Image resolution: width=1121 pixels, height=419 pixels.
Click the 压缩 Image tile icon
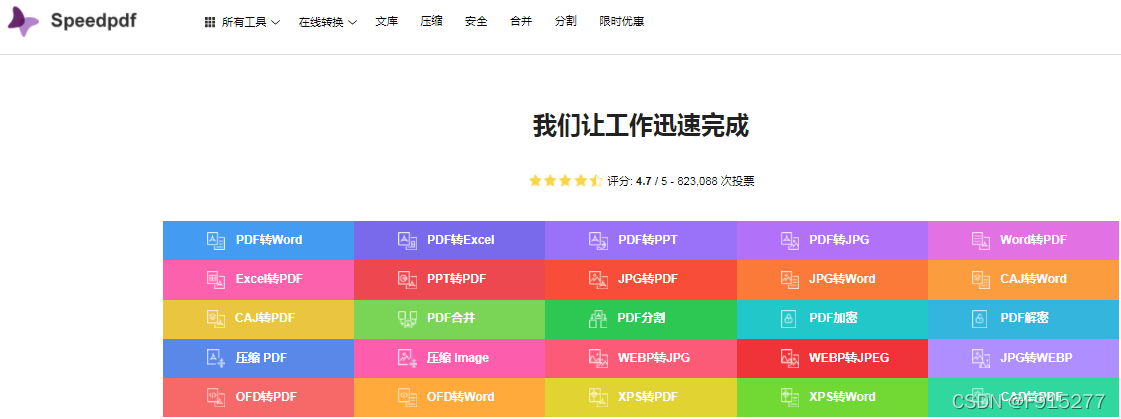(x=408, y=358)
